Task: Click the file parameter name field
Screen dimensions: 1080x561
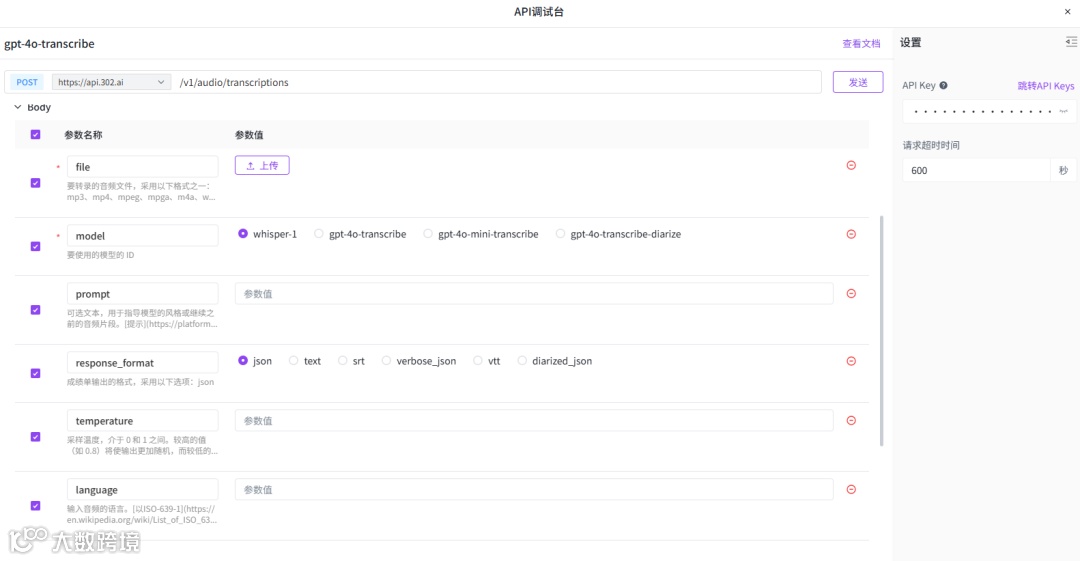Action: tap(143, 167)
